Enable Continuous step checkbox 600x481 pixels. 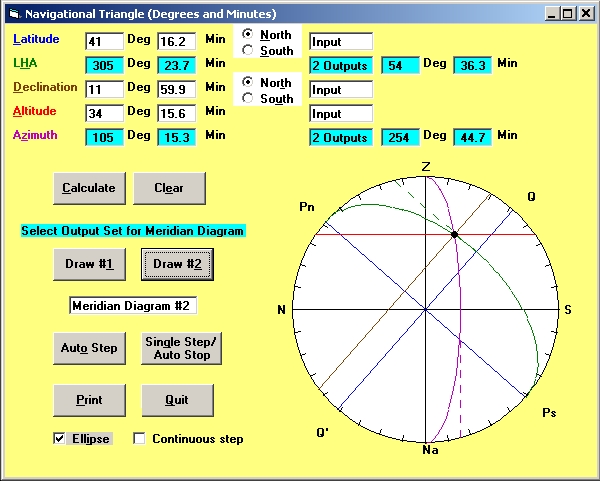pyautogui.click(x=140, y=438)
